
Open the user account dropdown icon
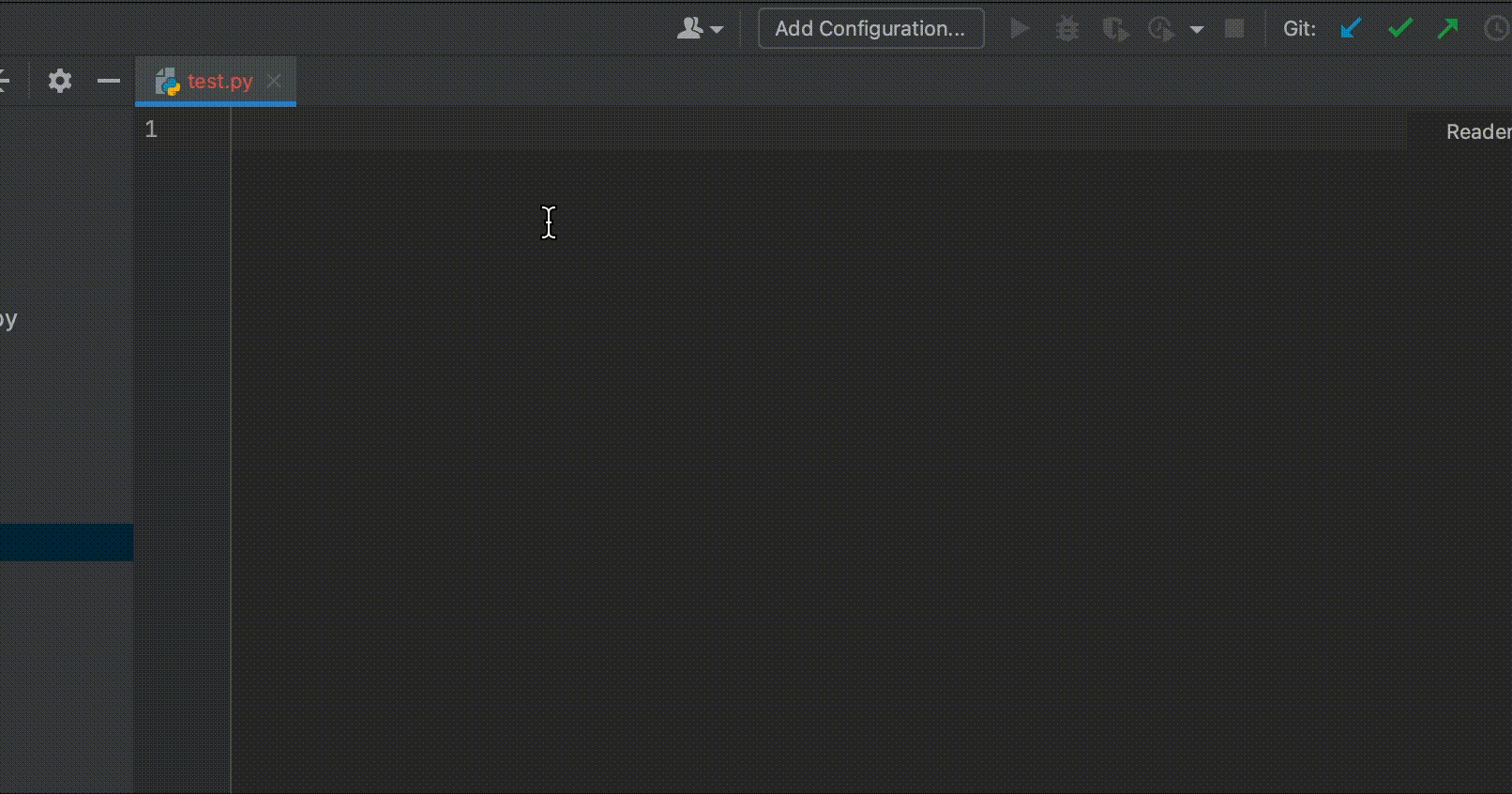(700, 29)
